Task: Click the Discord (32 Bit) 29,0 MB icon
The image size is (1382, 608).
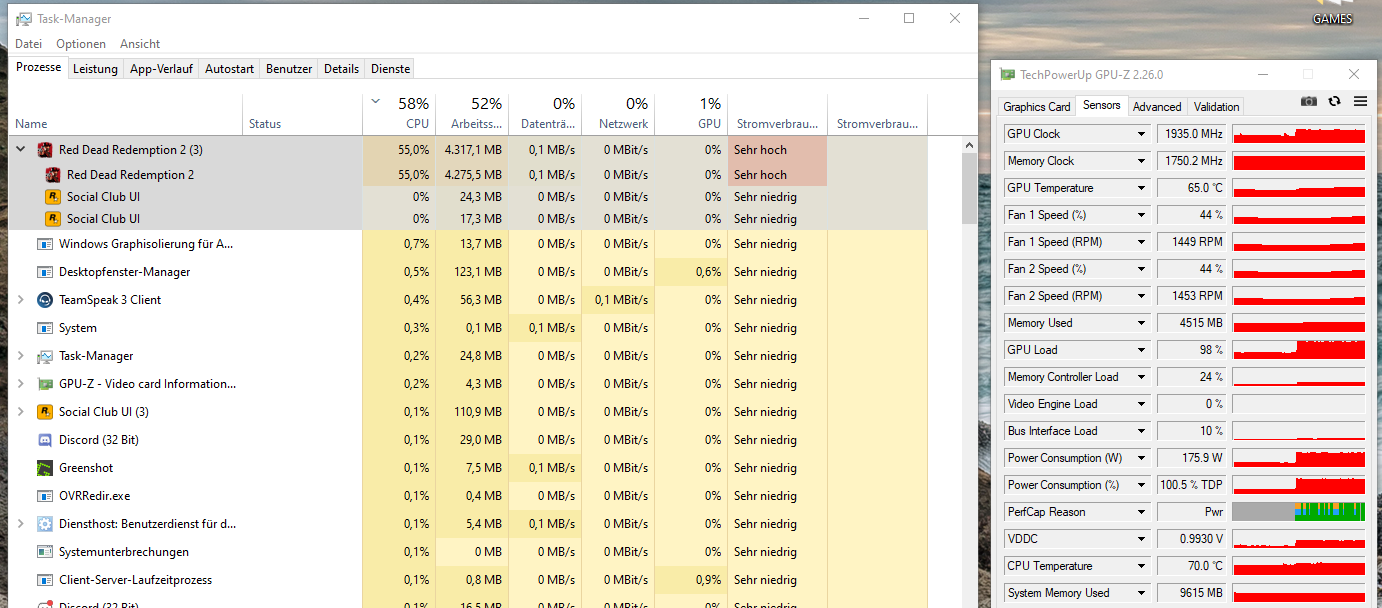Action: point(45,440)
